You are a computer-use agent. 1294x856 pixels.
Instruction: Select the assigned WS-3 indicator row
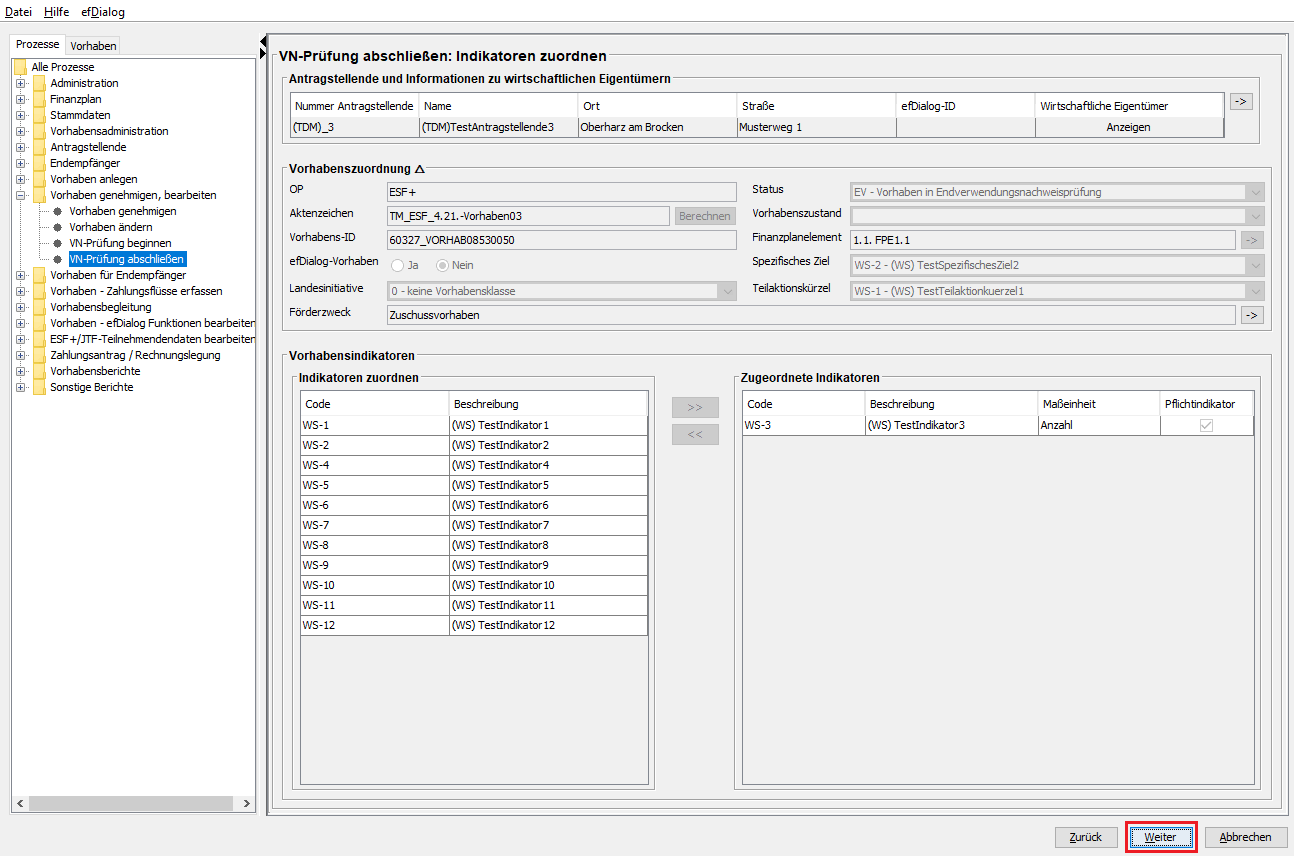pyautogui.click(x=997, y=425)
